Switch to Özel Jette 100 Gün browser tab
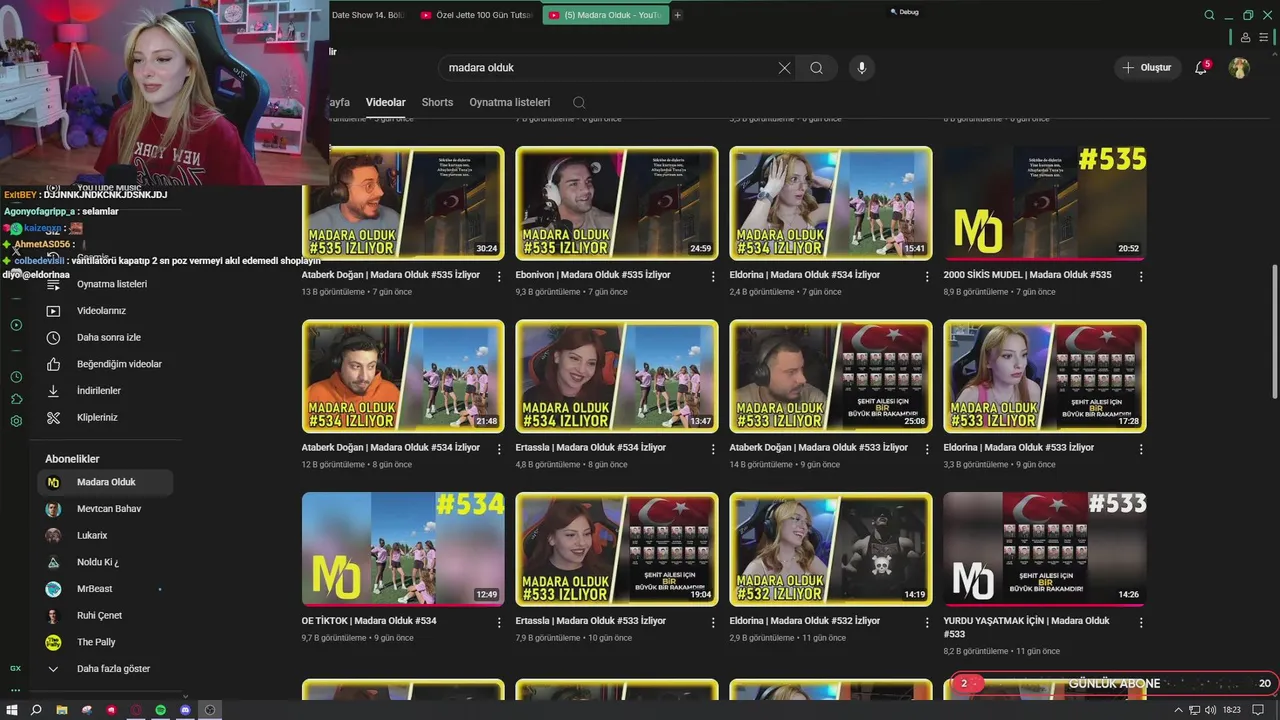 476,15
